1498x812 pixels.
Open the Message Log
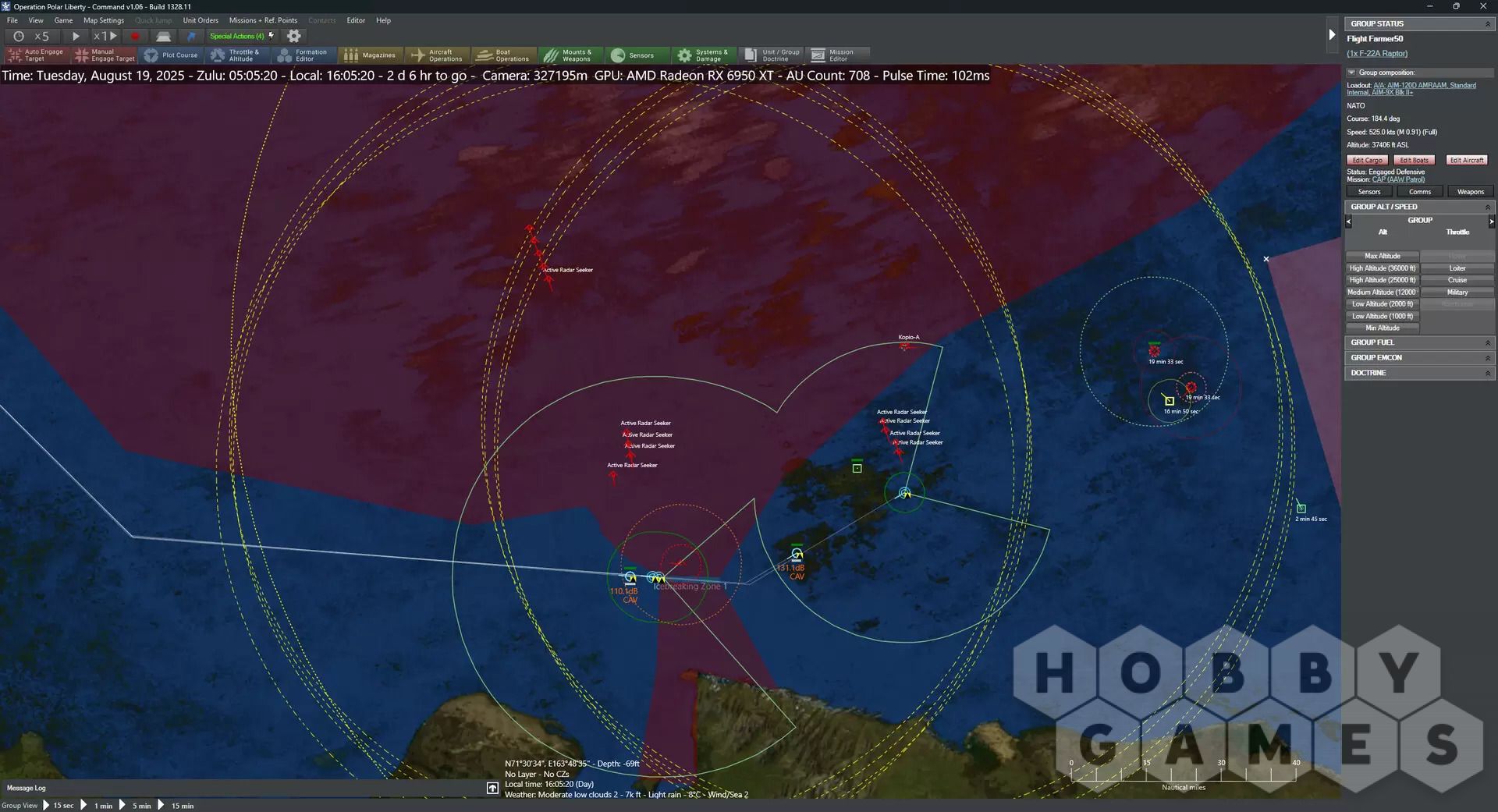pos(27,788)
